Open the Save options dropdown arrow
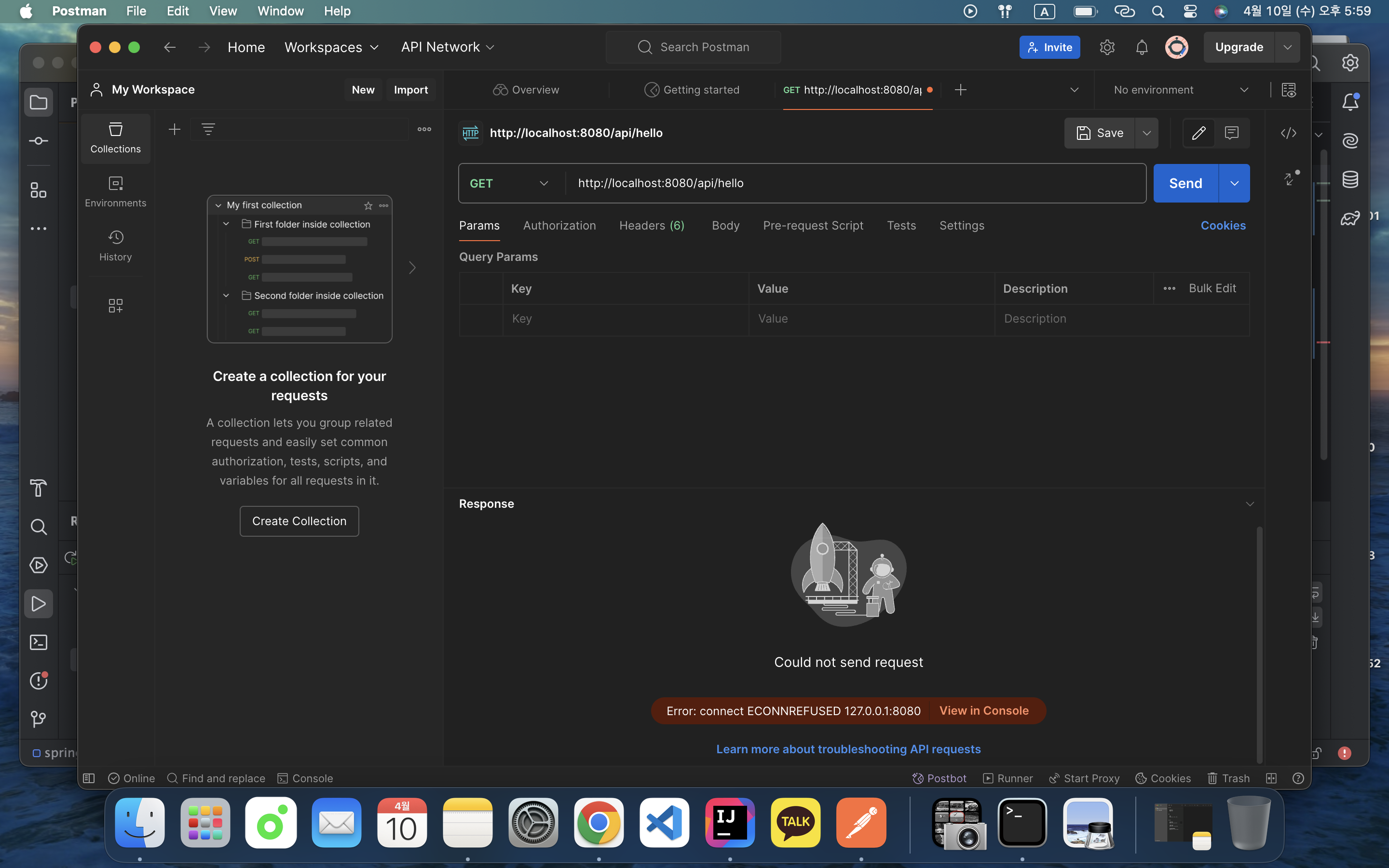This screenshot has width=1389, height=868. point(1146,133)
